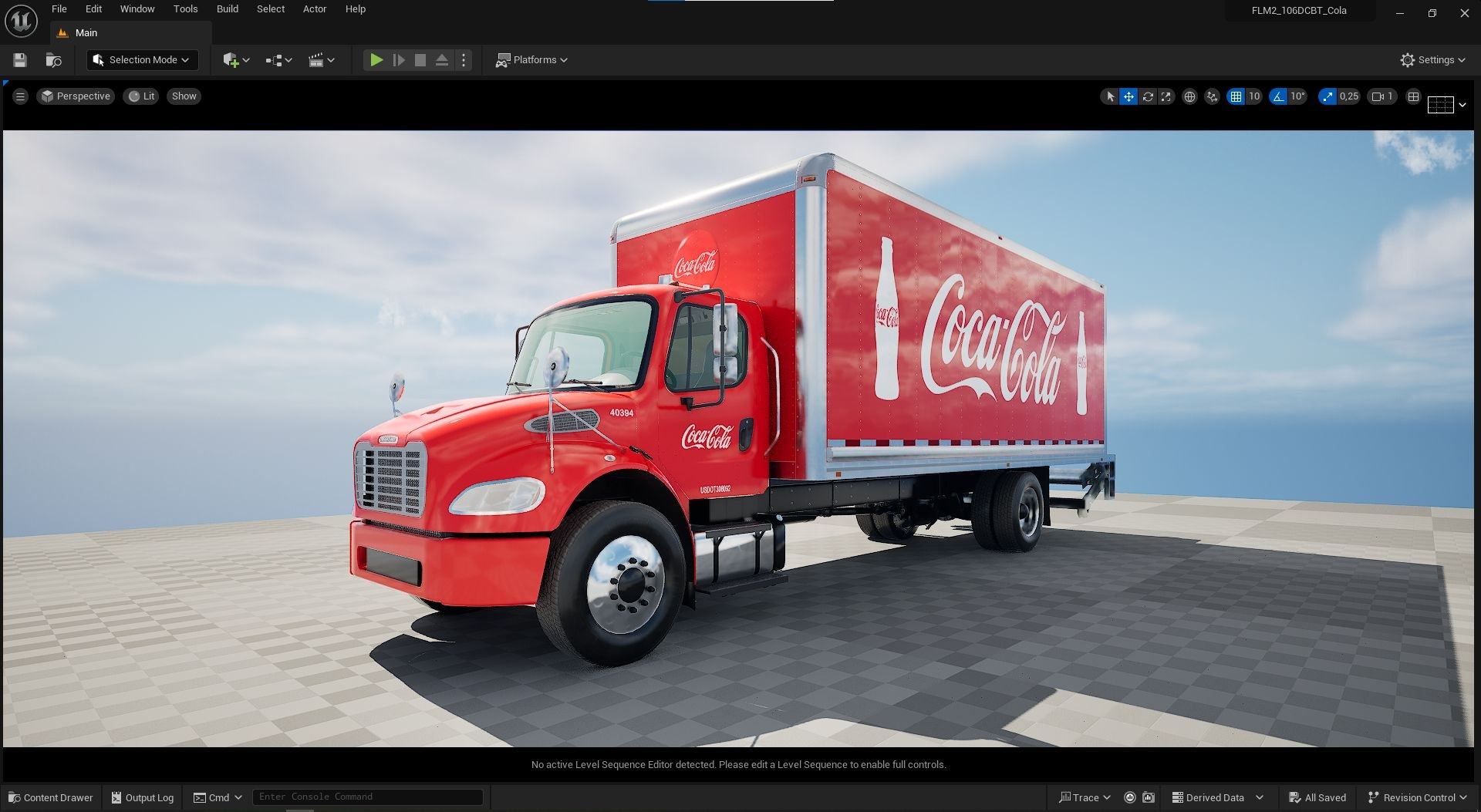
Task: Activate the select objects cursor tool
Action: 1110,96
